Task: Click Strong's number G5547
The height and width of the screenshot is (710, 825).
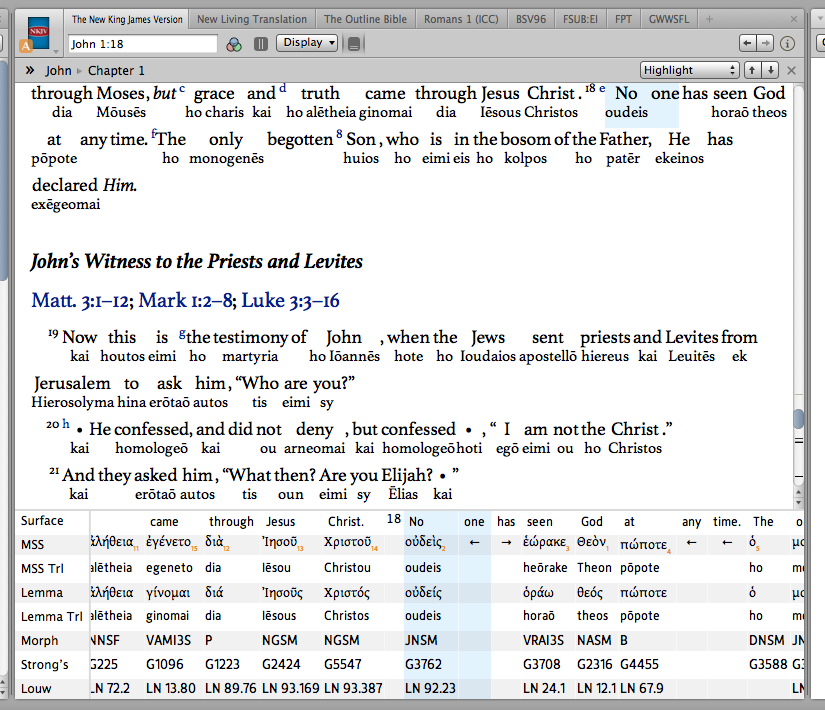Action: (x=343, y=664)
